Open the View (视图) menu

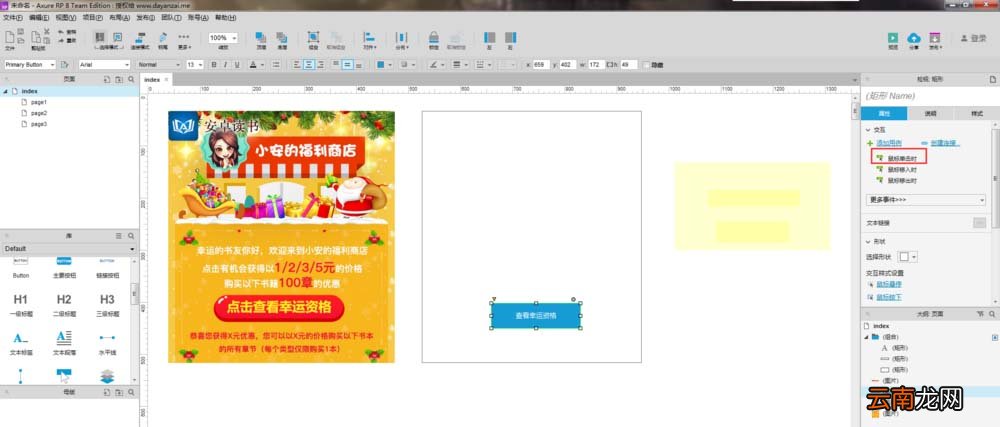click(x=66, y=17)
